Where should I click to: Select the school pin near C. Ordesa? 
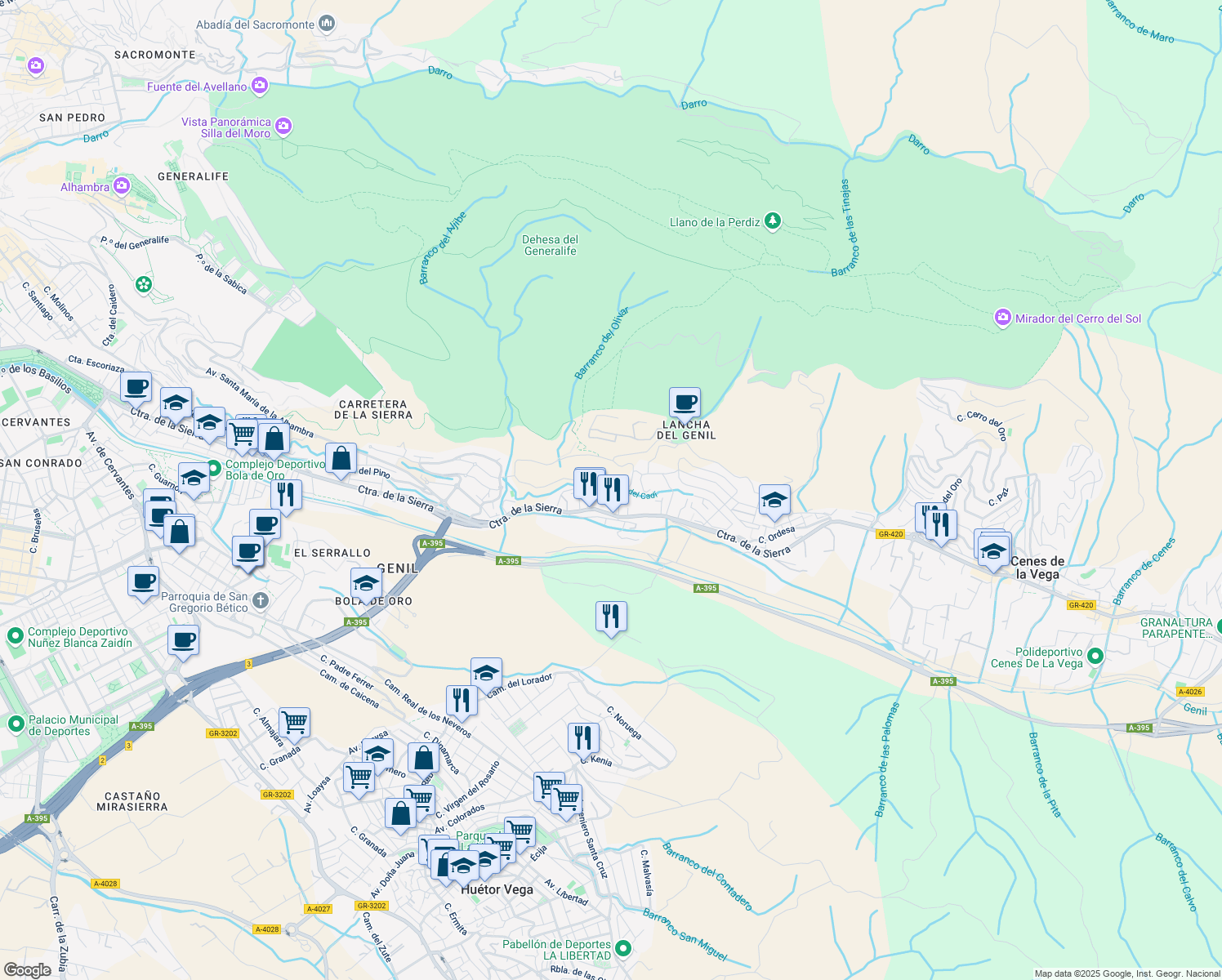pos(774,501)
